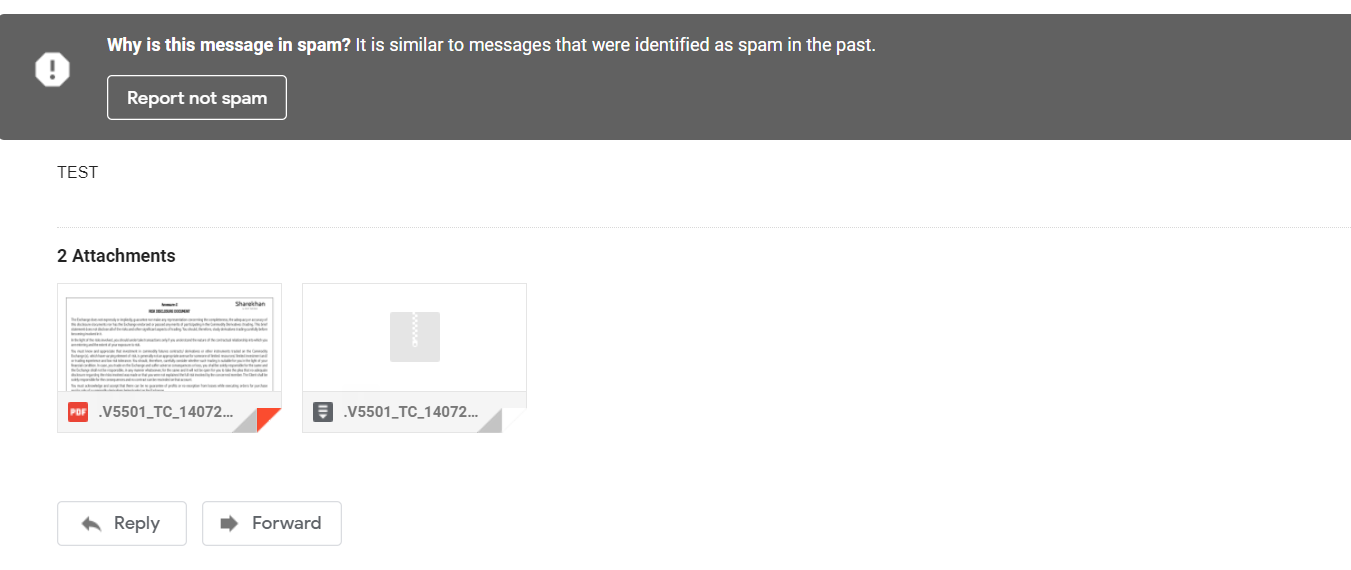Screen dimensions: 1351x570
Task: Click the Sharekhan logo in PDF preview
Action: pyautogui.click(x=250, y=302)
